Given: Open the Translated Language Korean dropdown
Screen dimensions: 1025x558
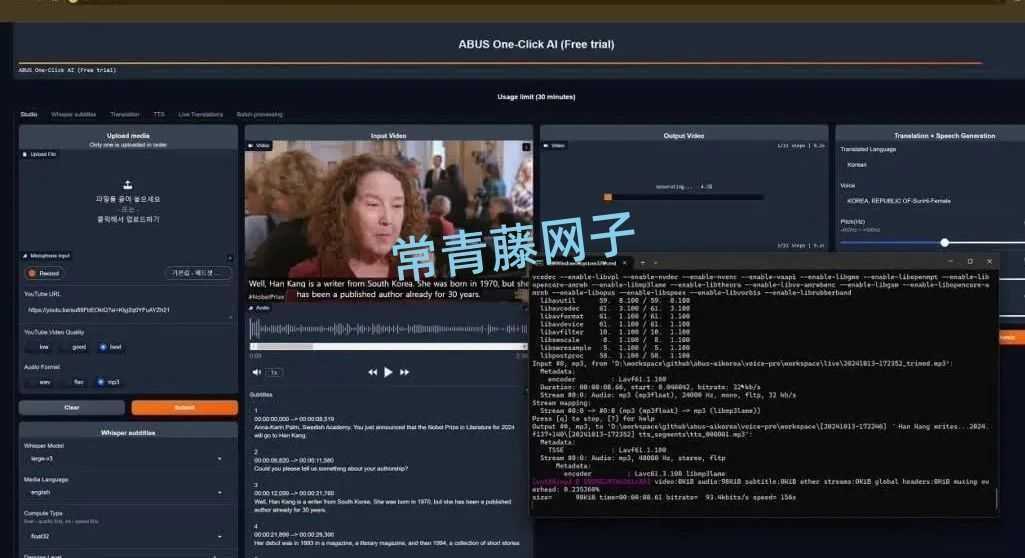Looking at the screenshot, I should [932, 165].
